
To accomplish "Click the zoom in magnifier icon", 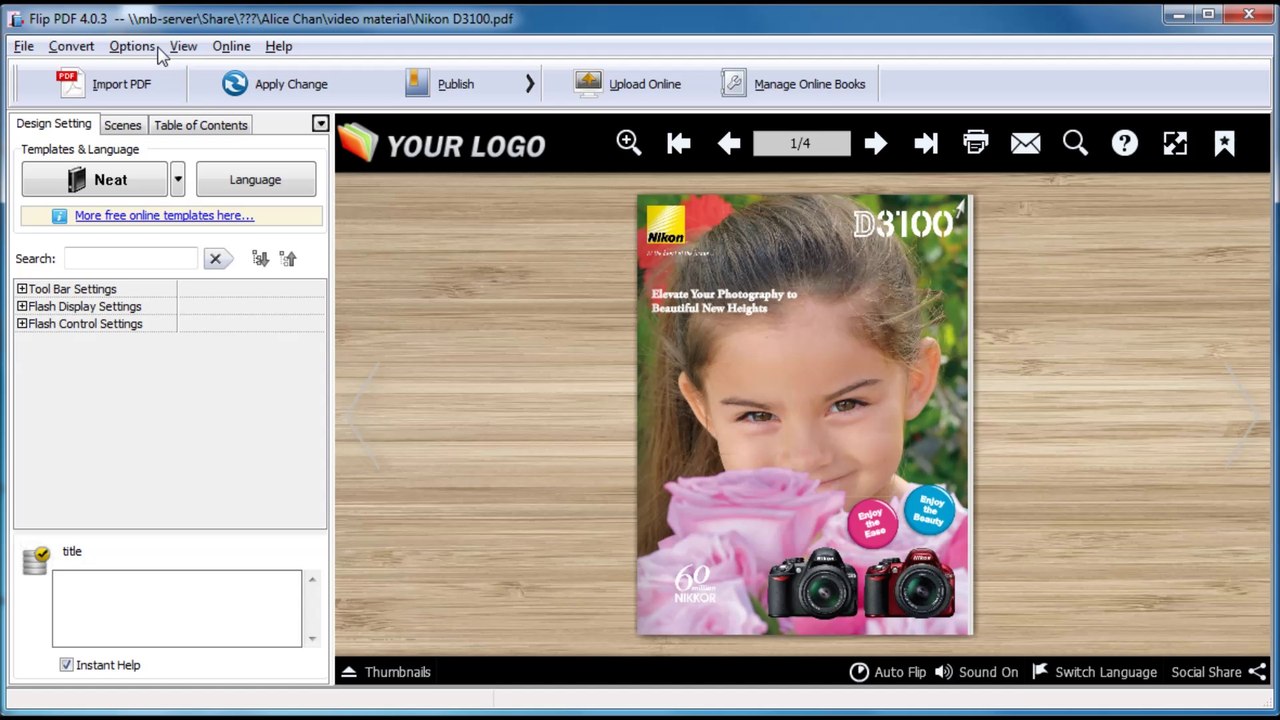I will (628, 143).
